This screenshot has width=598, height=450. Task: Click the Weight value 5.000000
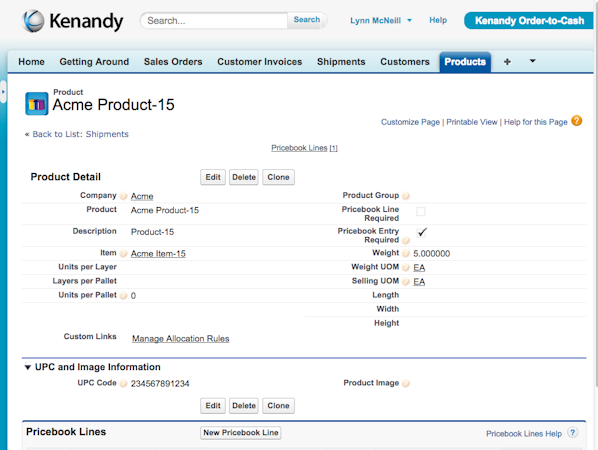tap(431, 254)
